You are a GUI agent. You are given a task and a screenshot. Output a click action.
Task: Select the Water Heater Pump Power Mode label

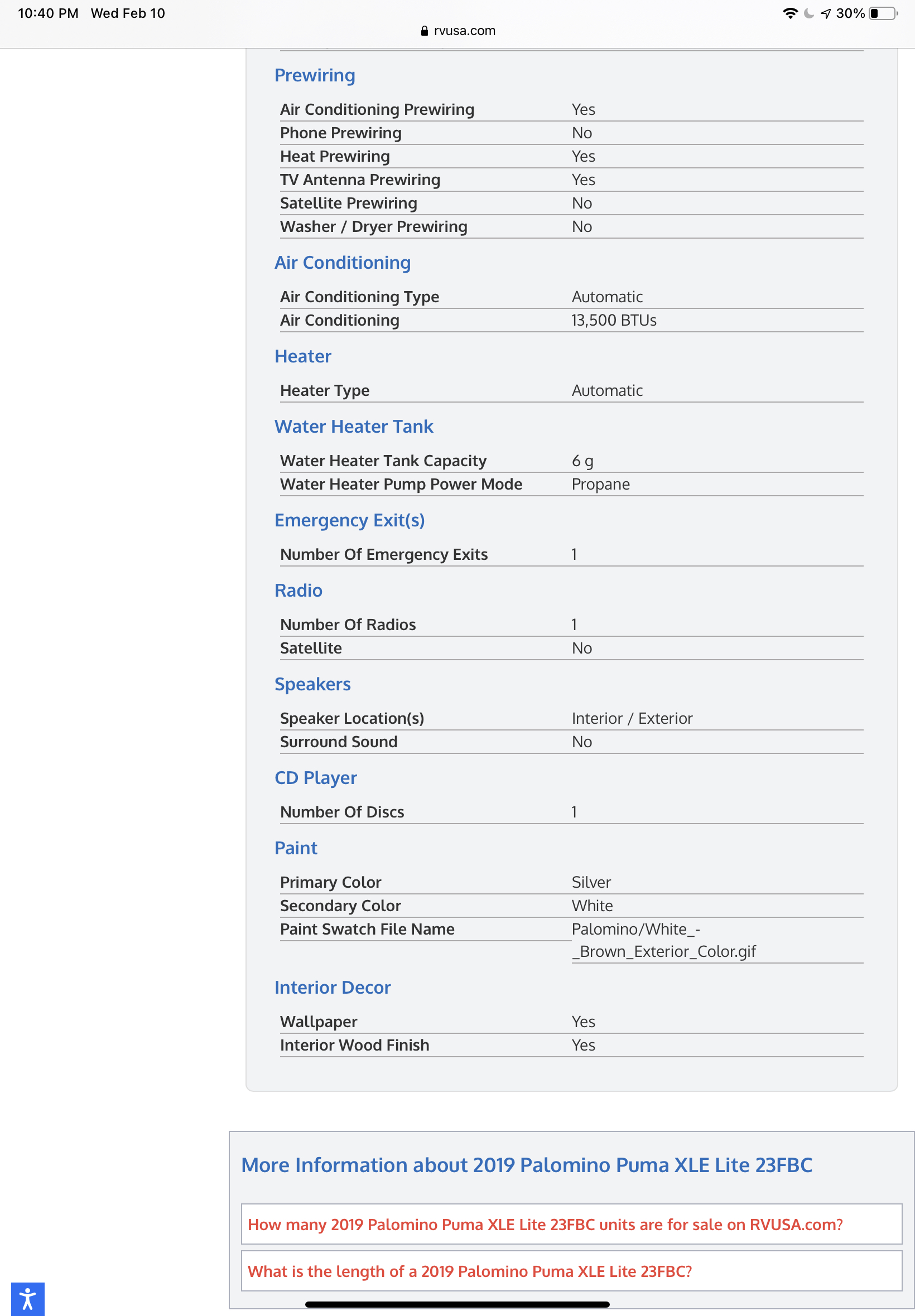pos(401,484)
